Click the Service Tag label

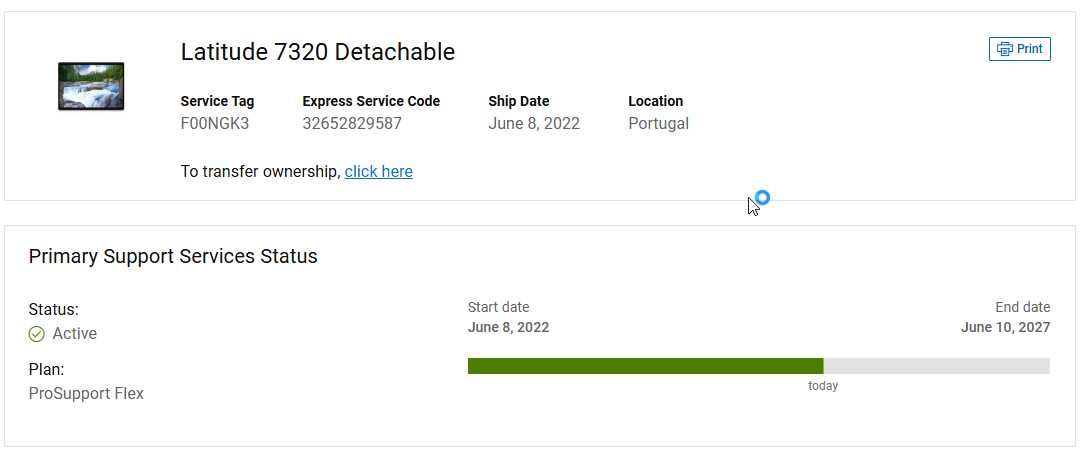[217, 101]
